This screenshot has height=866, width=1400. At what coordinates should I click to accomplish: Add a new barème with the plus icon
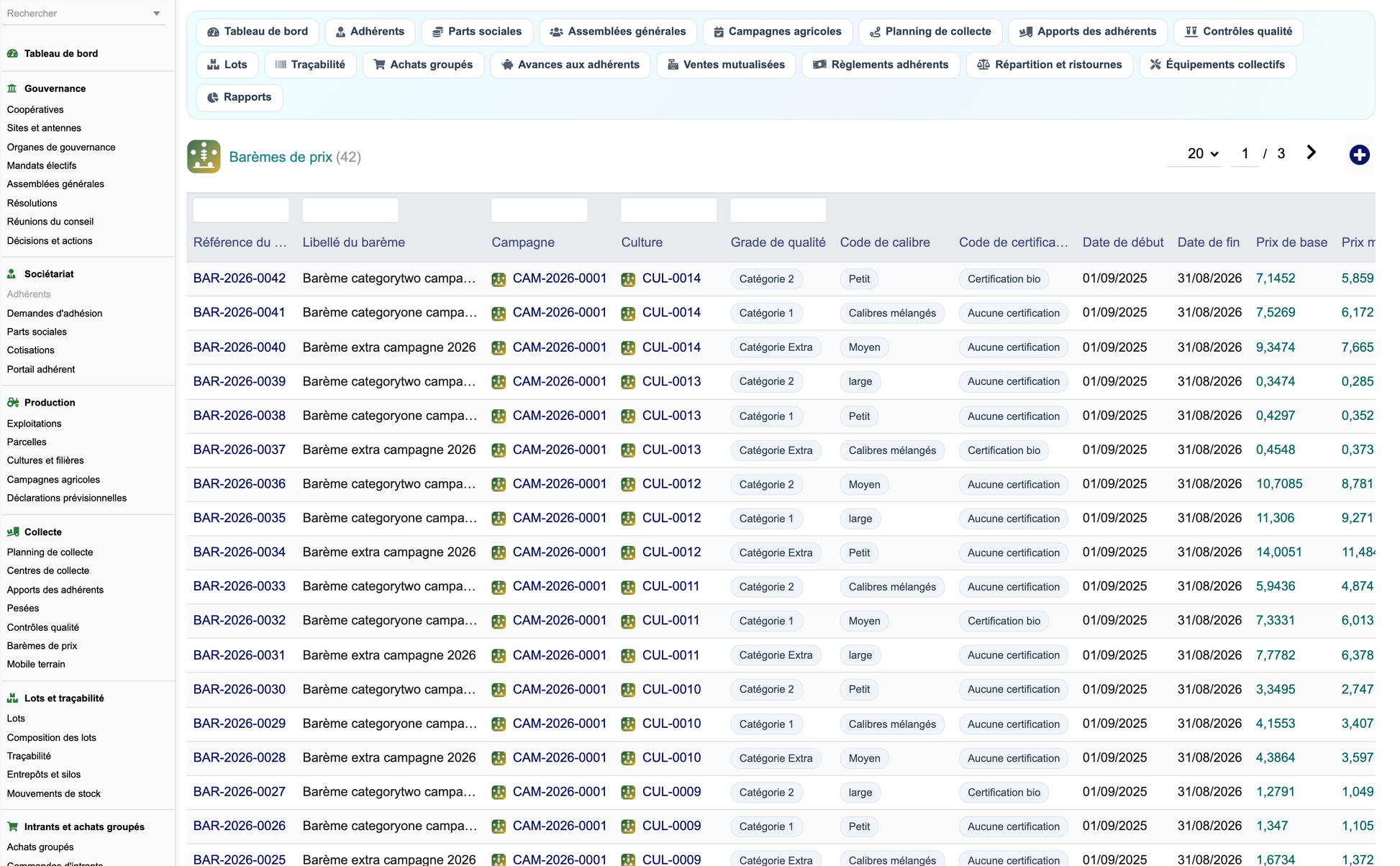tap(1359, 155)
